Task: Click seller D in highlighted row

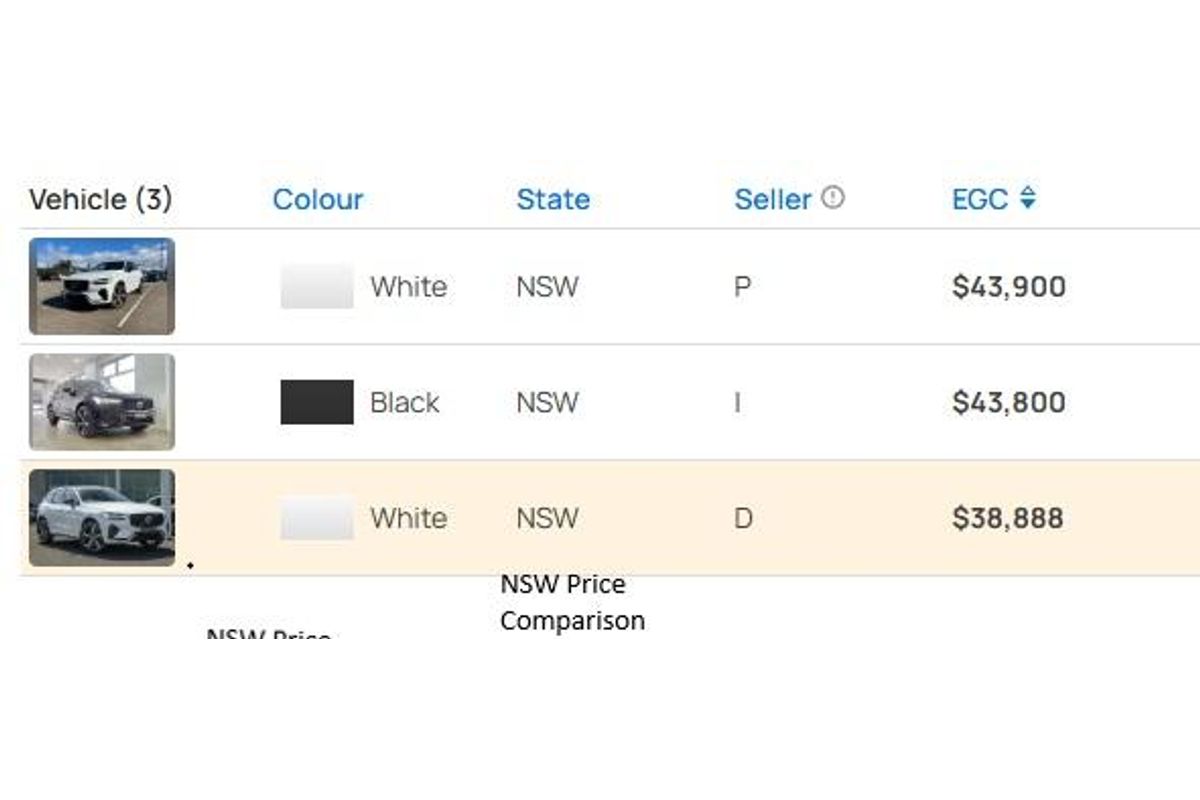Action: [x=743, y=519]
